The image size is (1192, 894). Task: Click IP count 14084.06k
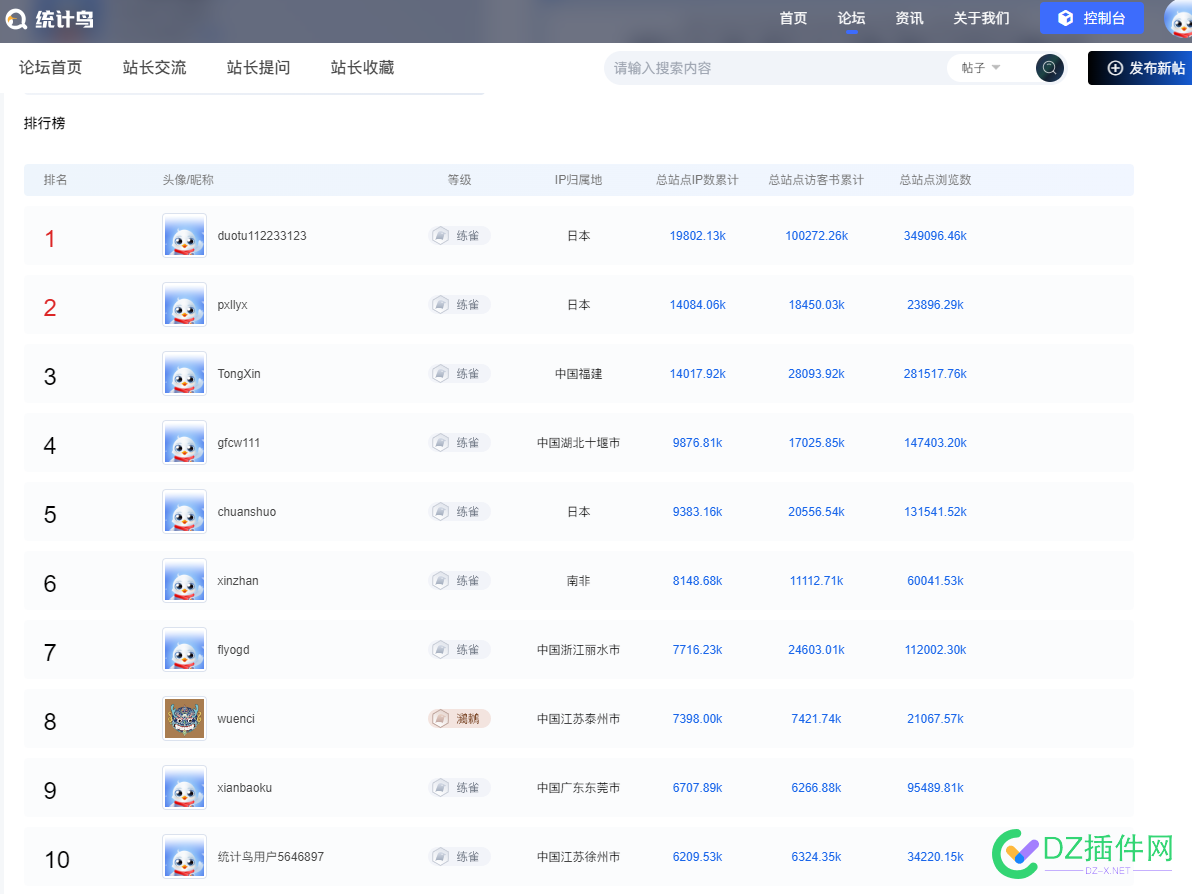click(x=697, y=305)
